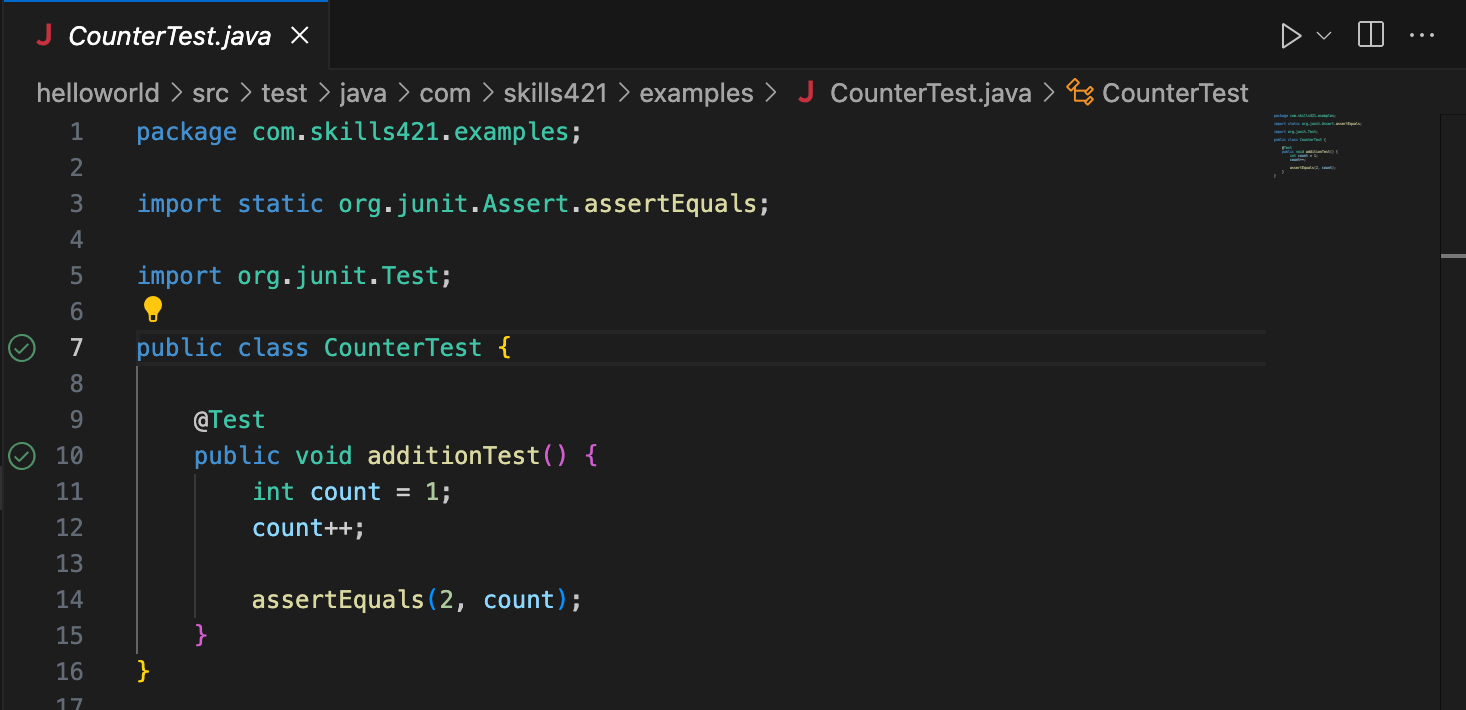Image resolution: width=1466 pixels, height=710 pixels.
Task: Click the Java file icon in the tab
Action: pos(44,36)
